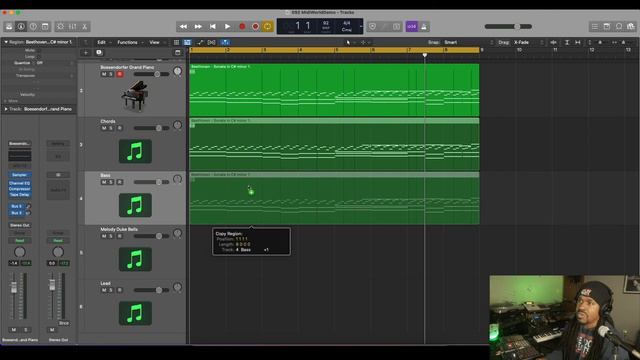Open the Tape Delay plugin slot
This screenshot has height=360, width=640.
pos(20,195)
